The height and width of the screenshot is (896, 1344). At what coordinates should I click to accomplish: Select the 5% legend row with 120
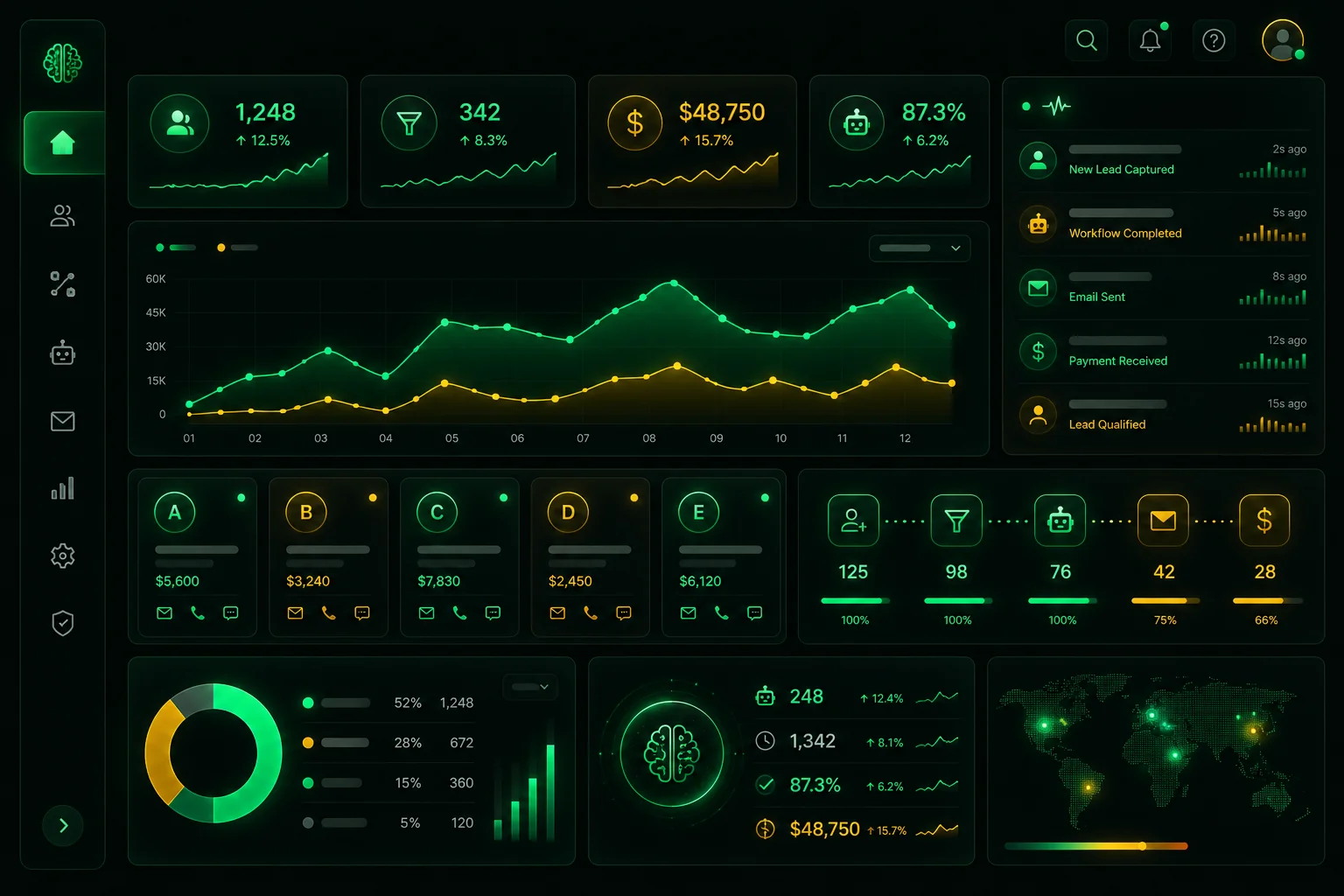click(388, 822)
